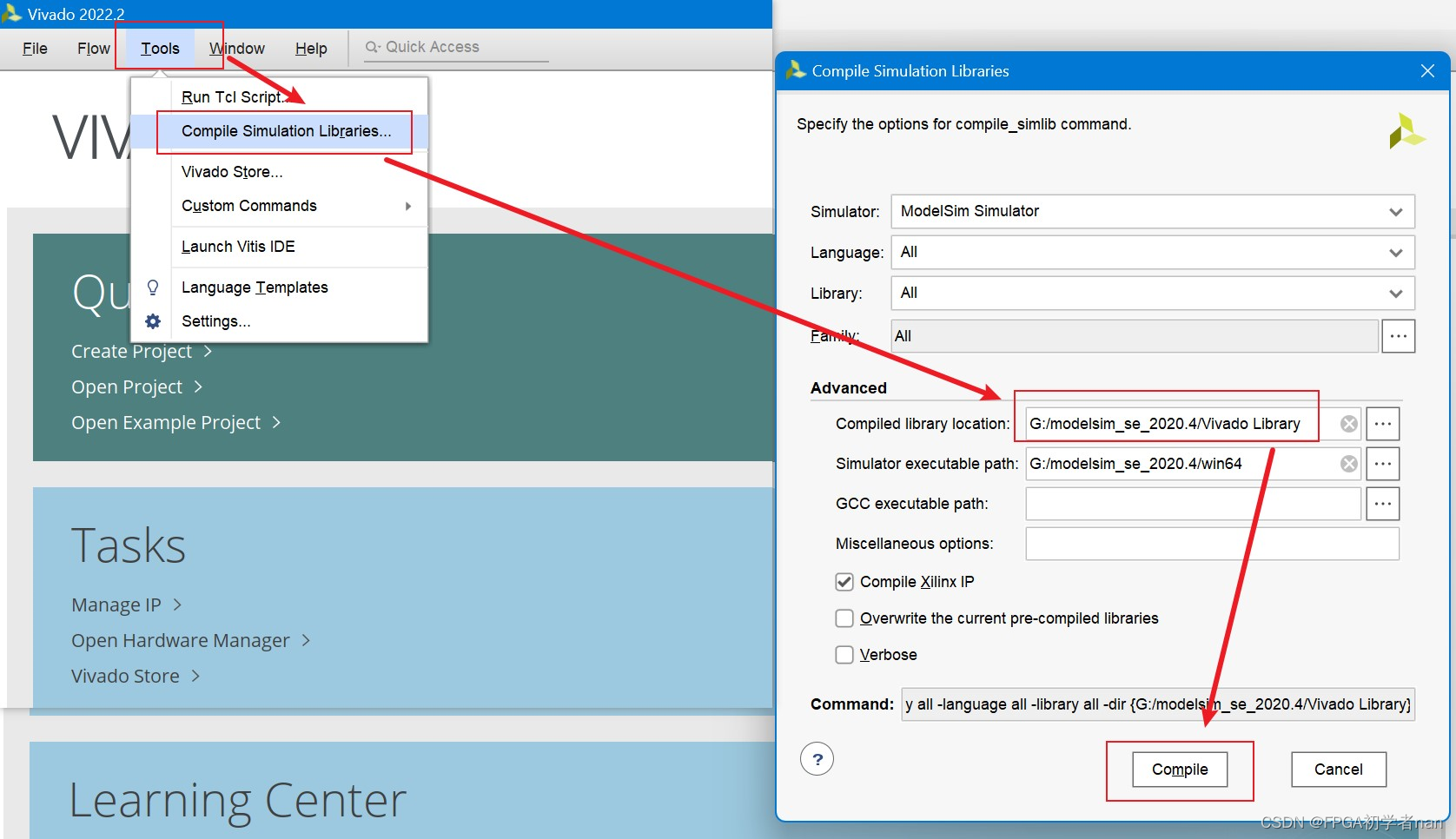1456x839 pixels.
Task: Click the chevron next to Open Example Project
Action: tap(276, 422)
